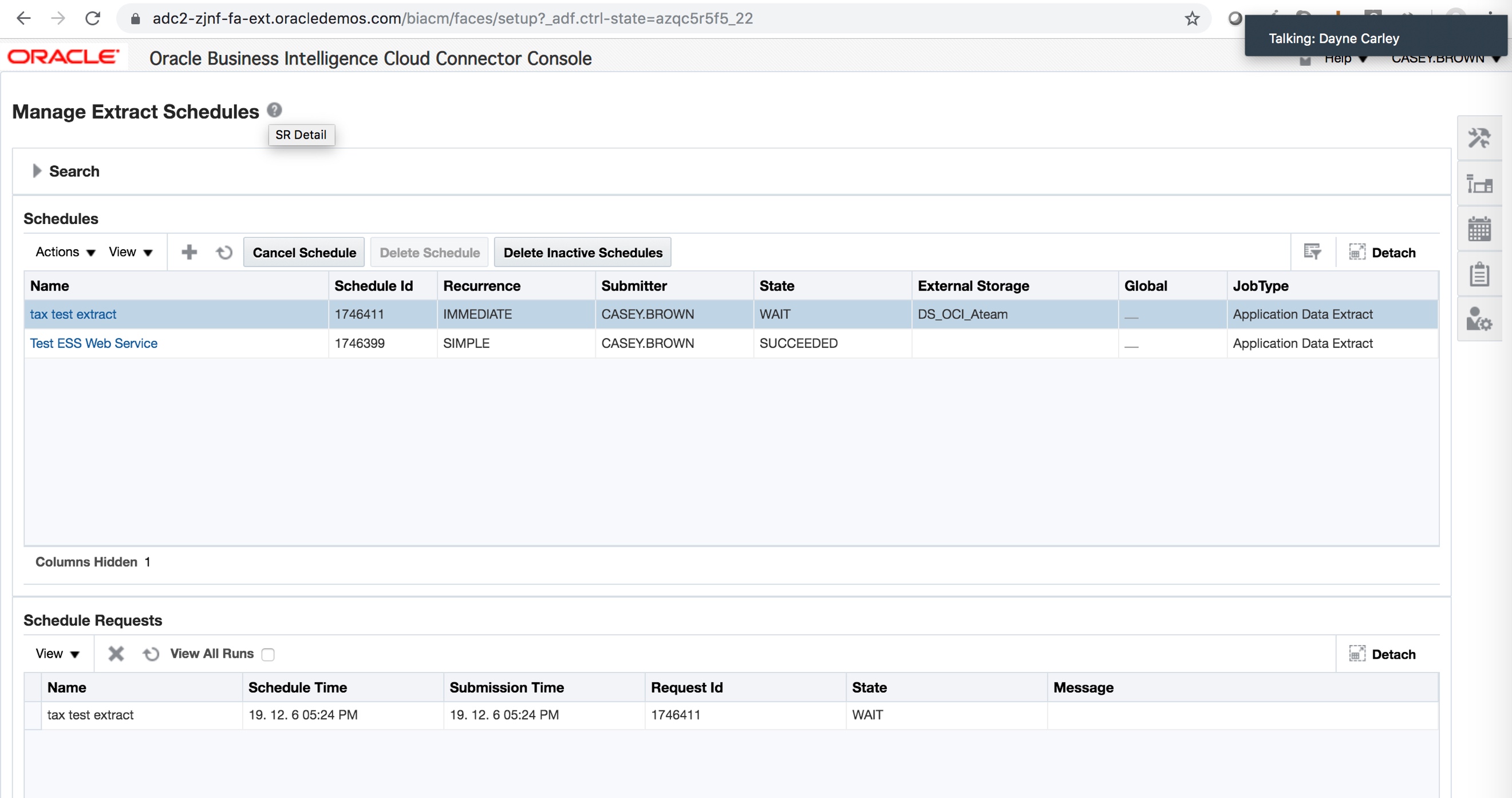Open the Schedule Requests View menu
This screenshot has height=798, width=1512.
pyautogui.click(x=57, y=654)
